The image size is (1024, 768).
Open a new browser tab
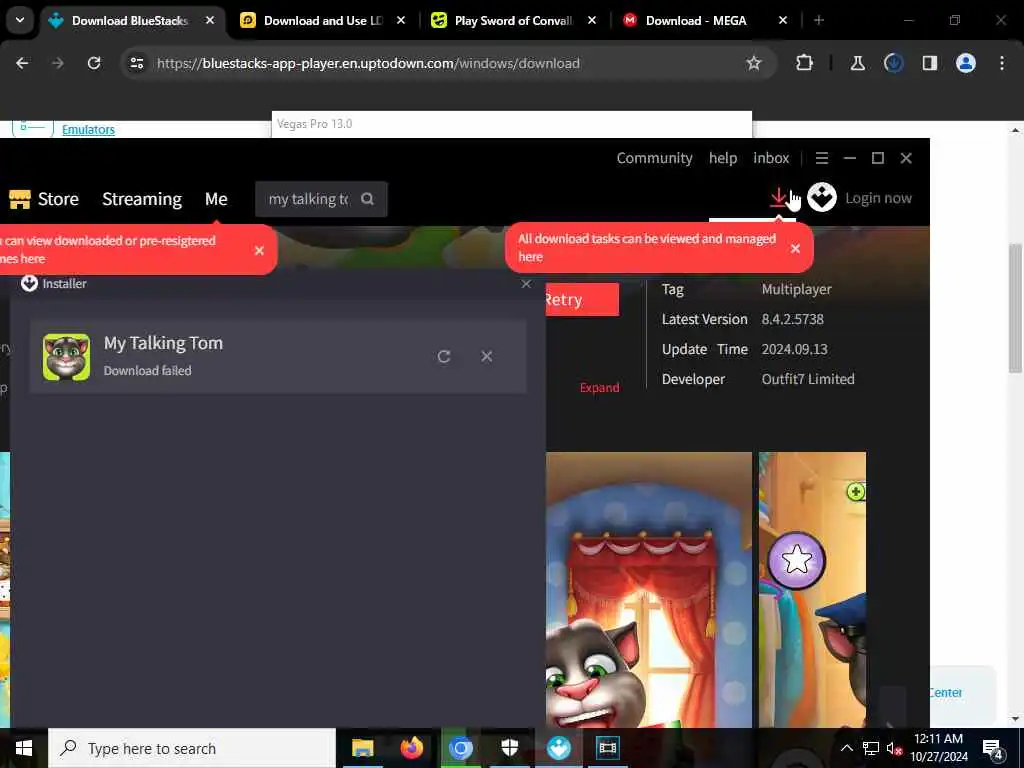coord(818,21)
